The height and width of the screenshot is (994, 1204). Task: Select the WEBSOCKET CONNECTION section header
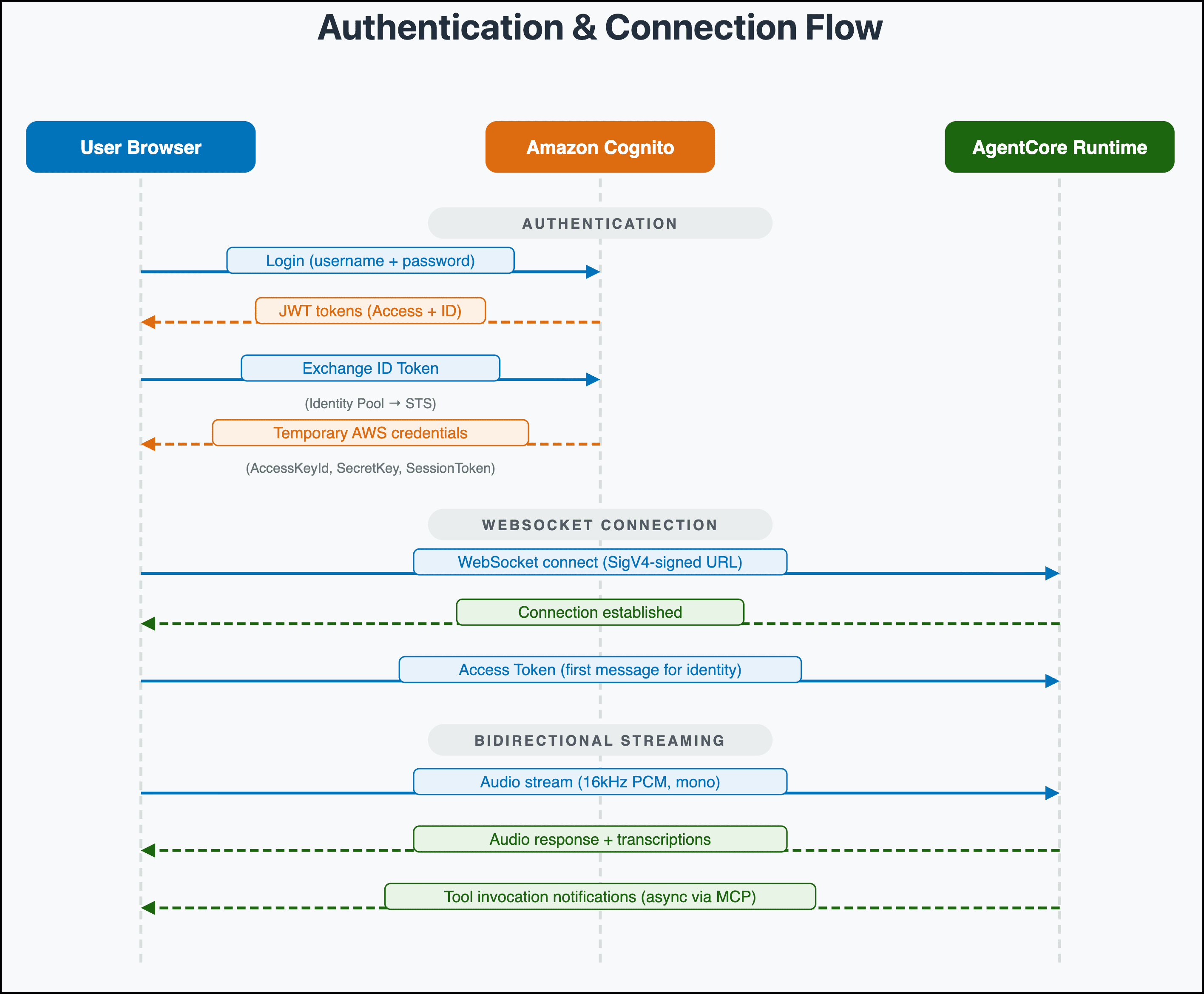599,525
